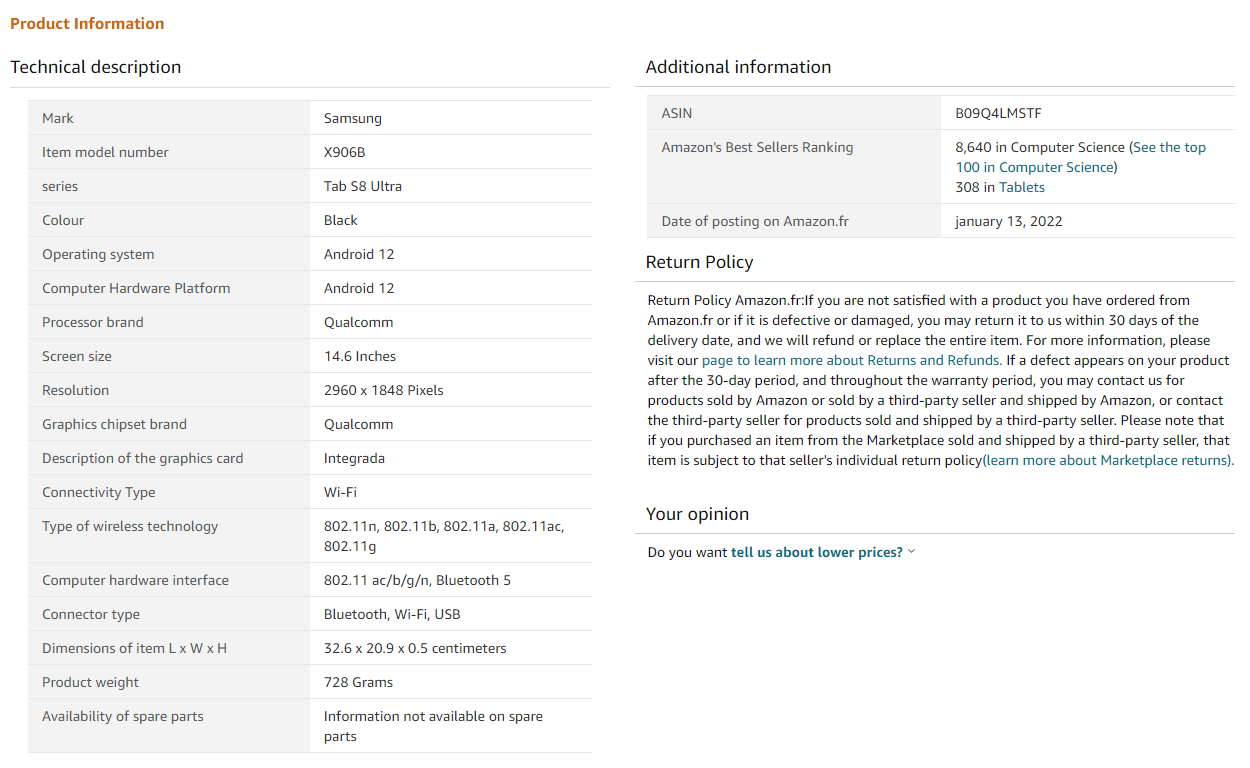Select the Connectivity Type value 'Wi-Fi'
The image size is (1250, 768).
pyautogui.click(x=340, y=492)
